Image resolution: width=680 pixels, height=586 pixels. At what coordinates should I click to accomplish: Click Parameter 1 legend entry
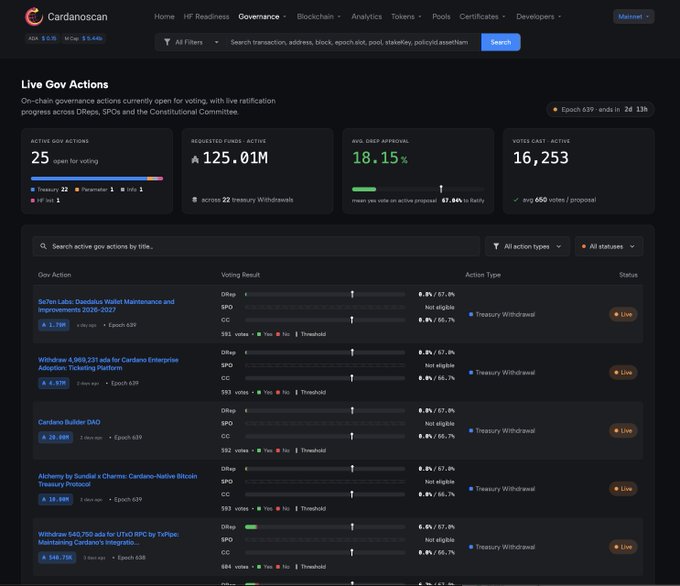(94, 190)
